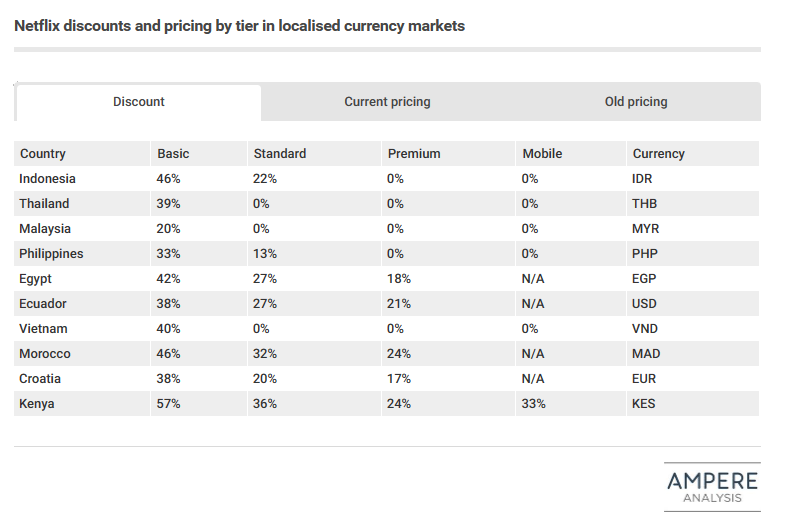The image size is (791, 521).
Task: Click the chart title about Netflix discounts
Action: [240, 26]
